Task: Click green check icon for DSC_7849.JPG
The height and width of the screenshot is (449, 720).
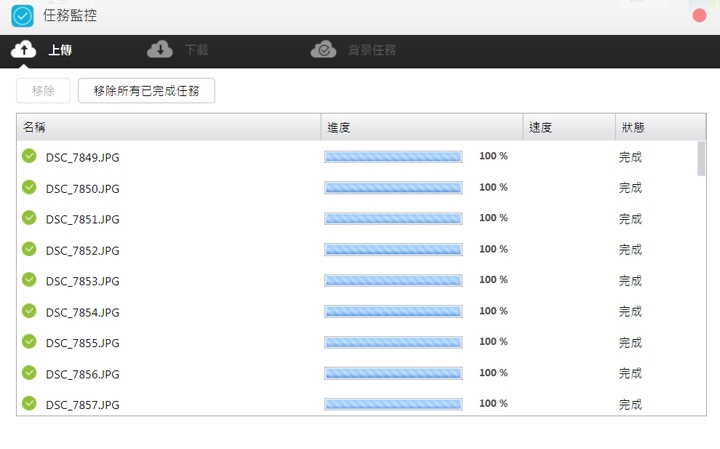Action: [x=29, y=156]
